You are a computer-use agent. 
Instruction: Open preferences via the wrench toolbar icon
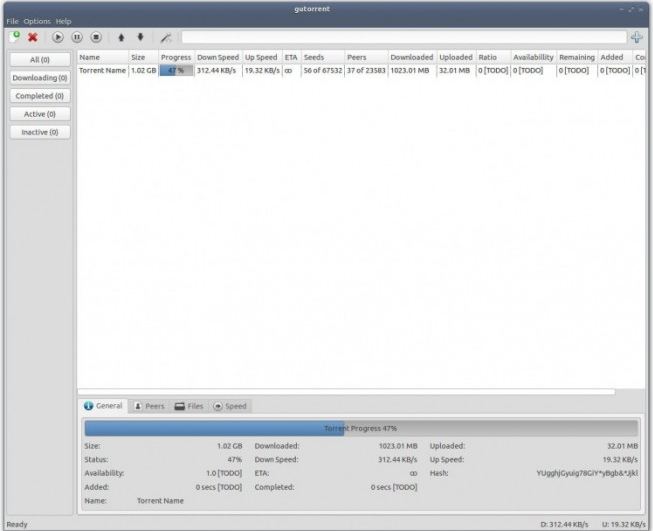click(166, 37)
